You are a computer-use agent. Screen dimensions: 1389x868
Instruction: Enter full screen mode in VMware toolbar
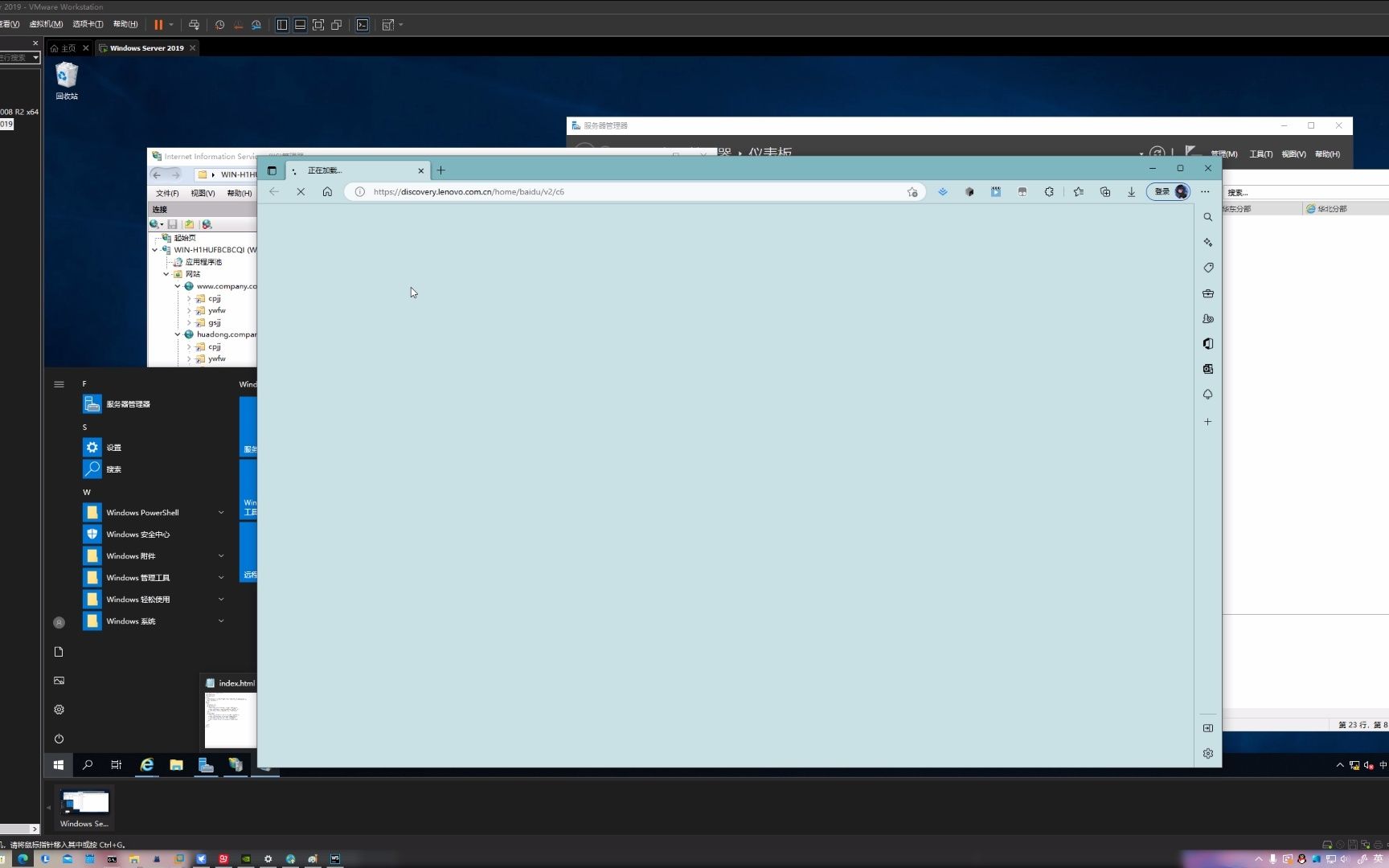(318, 25)
